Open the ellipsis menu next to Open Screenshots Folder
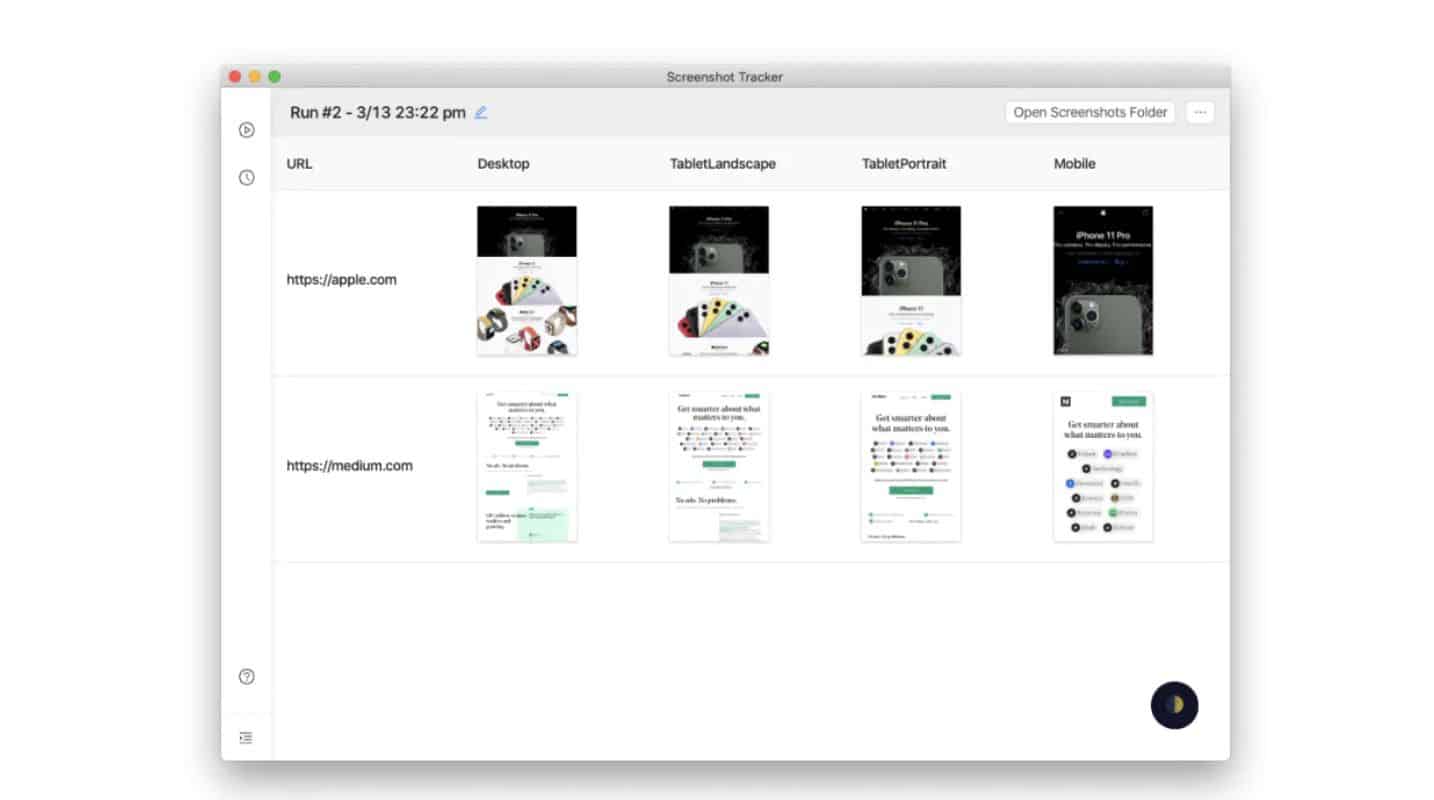1434x800 pixels. pyautogui.click(x=1199, y=112)
